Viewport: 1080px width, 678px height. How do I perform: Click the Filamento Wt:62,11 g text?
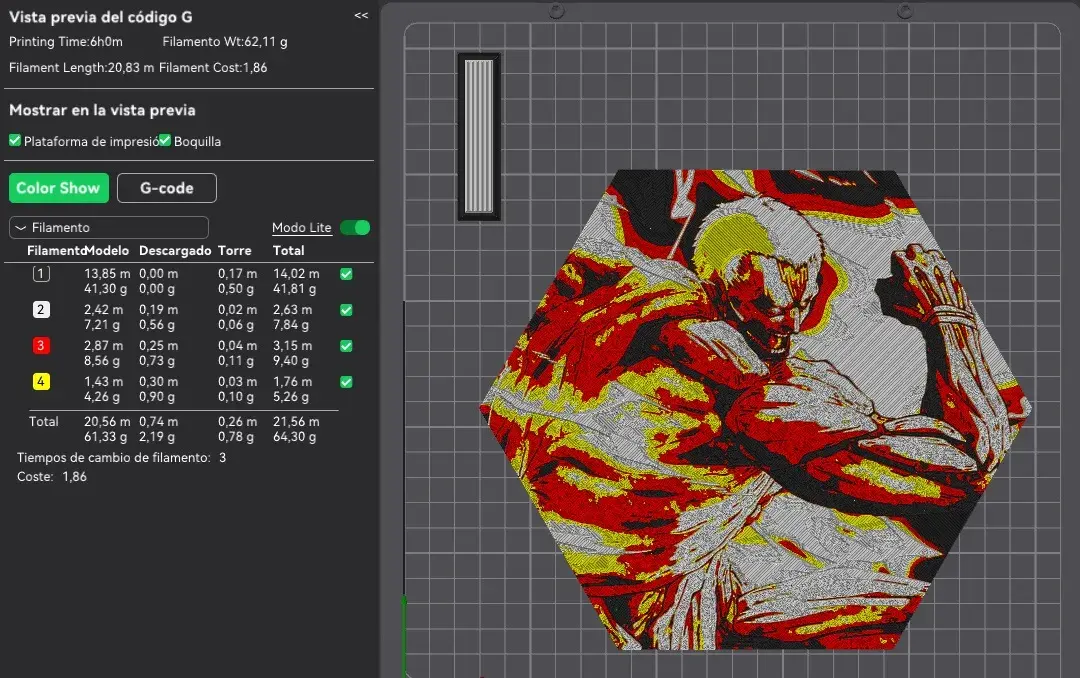pyautogui.click(x=225, y=41)
